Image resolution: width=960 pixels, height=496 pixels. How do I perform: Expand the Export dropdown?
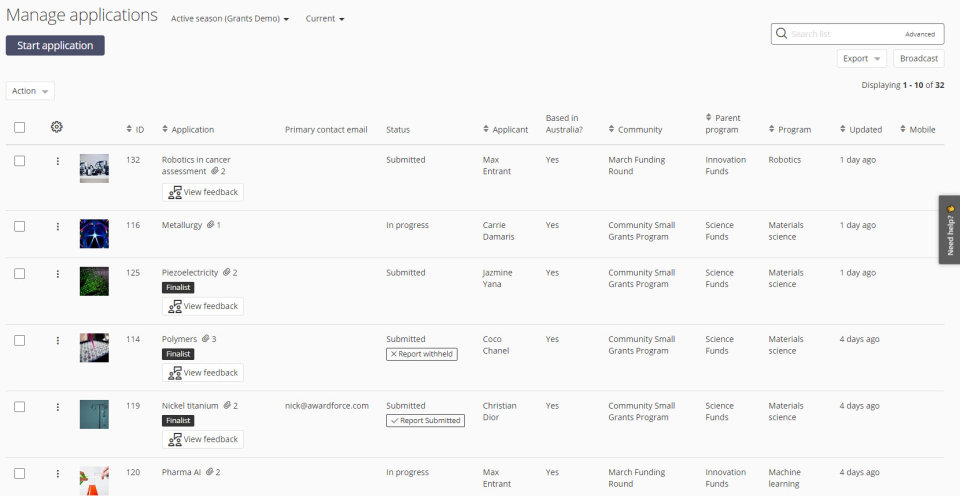(x=861, y=59)
